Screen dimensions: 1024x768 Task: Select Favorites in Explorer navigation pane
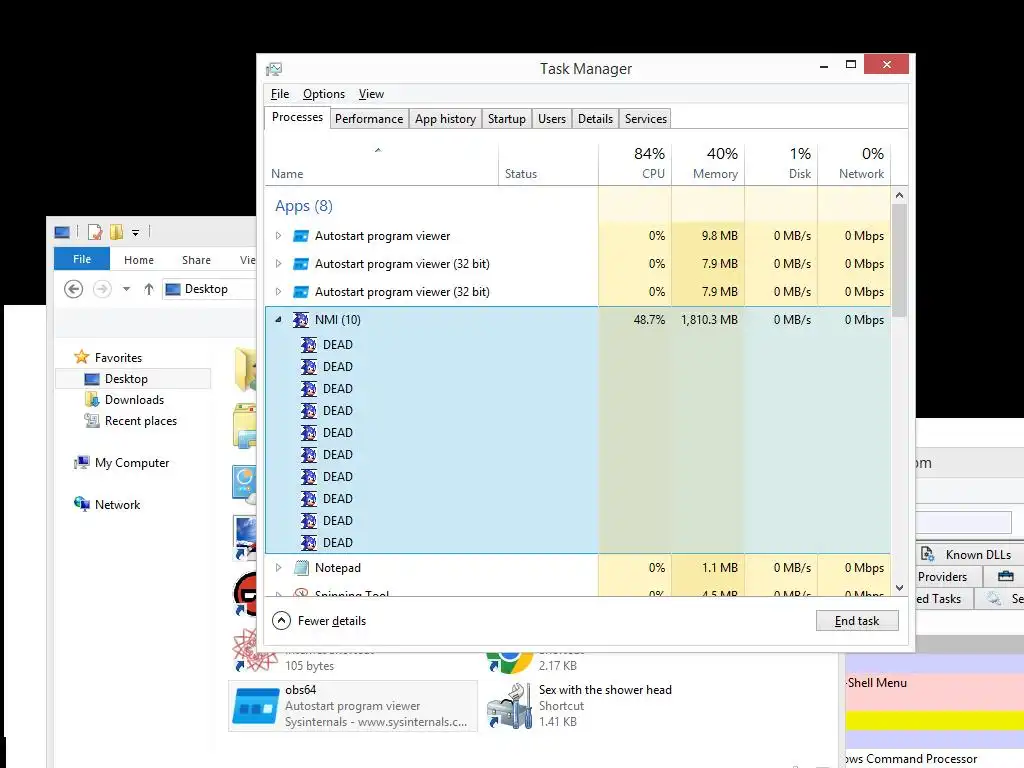tap(118, 357)
